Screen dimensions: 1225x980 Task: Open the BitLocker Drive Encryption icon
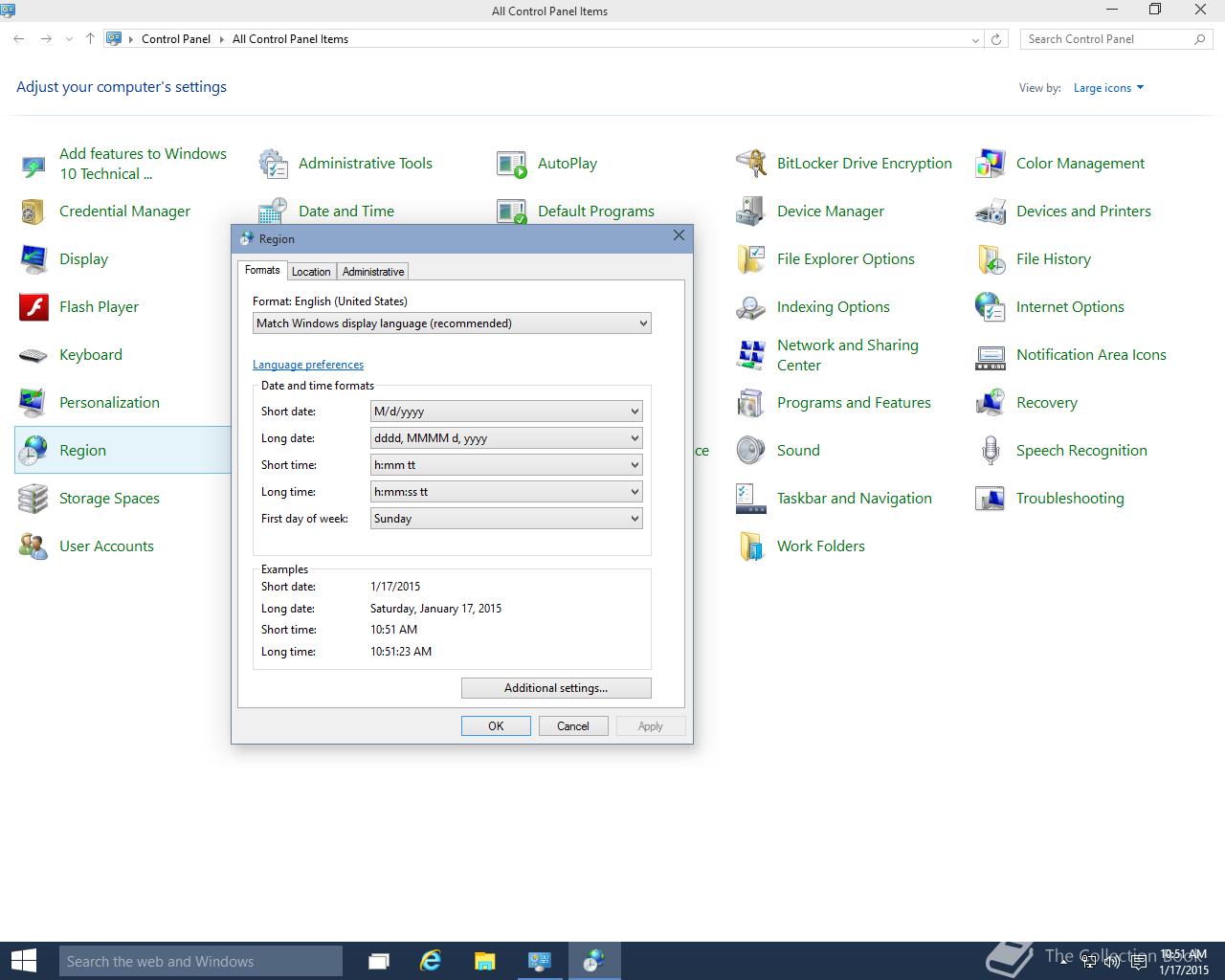tap(751, 164)
